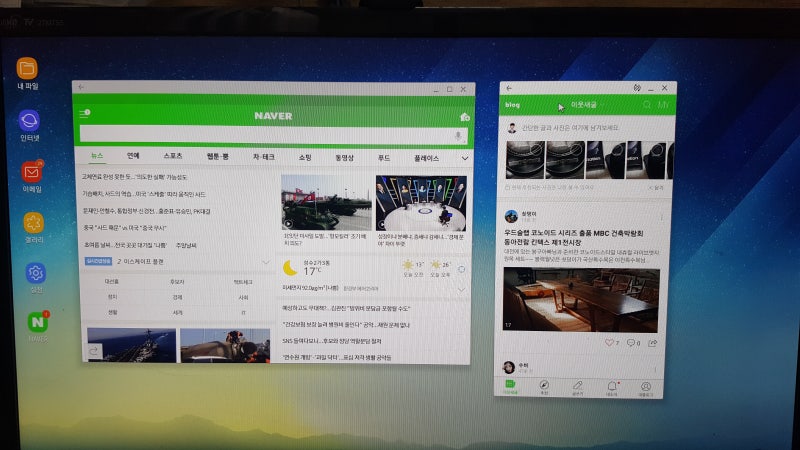
Task: Open the aircraft carrier news photo
Action: (x=131, y=345)
